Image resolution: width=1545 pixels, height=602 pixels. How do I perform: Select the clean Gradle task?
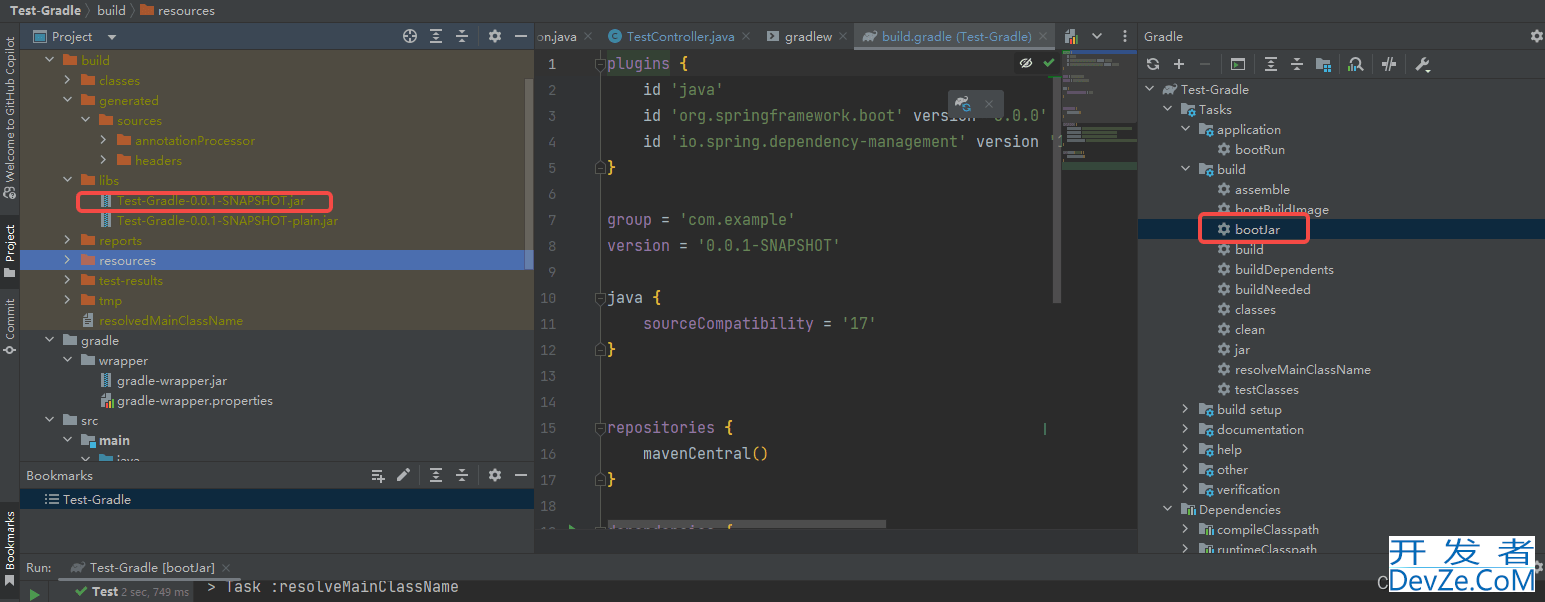coord(1249,329)
